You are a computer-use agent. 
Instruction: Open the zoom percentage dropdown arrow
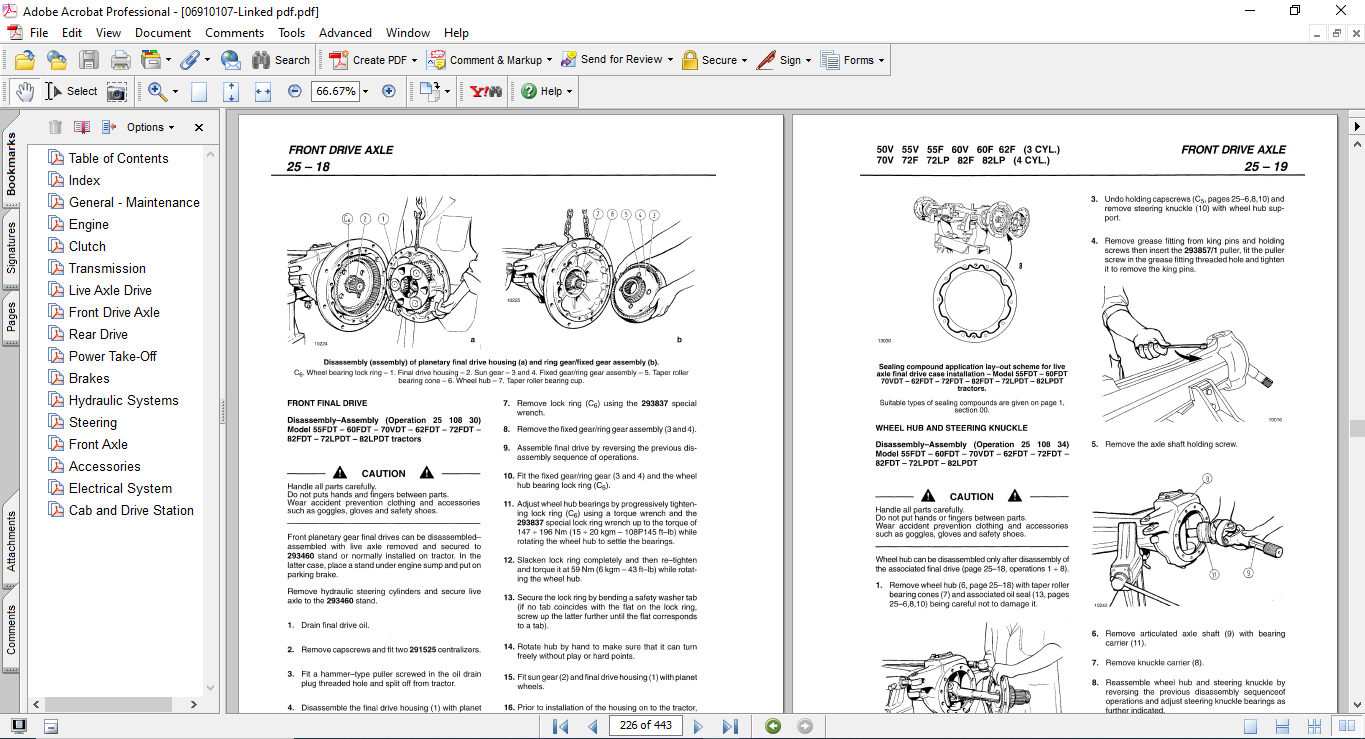(x=364, y=91)
